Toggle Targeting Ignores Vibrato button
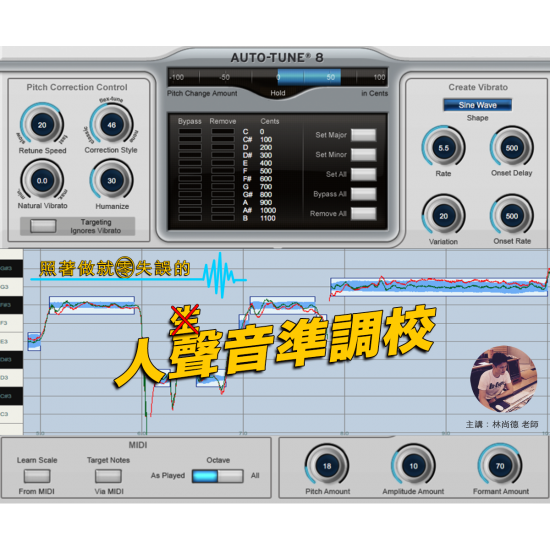Image resolution: width=550 pixels, height=550 pixels. tap(43, 226)
